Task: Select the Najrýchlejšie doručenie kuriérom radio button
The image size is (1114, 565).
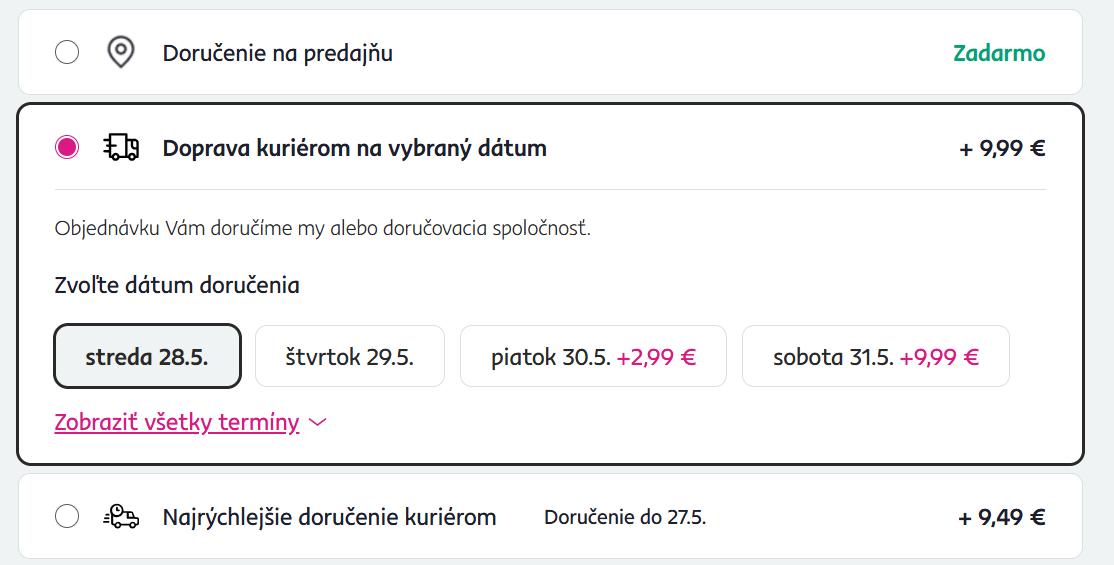Action: [x=67, y=517]
